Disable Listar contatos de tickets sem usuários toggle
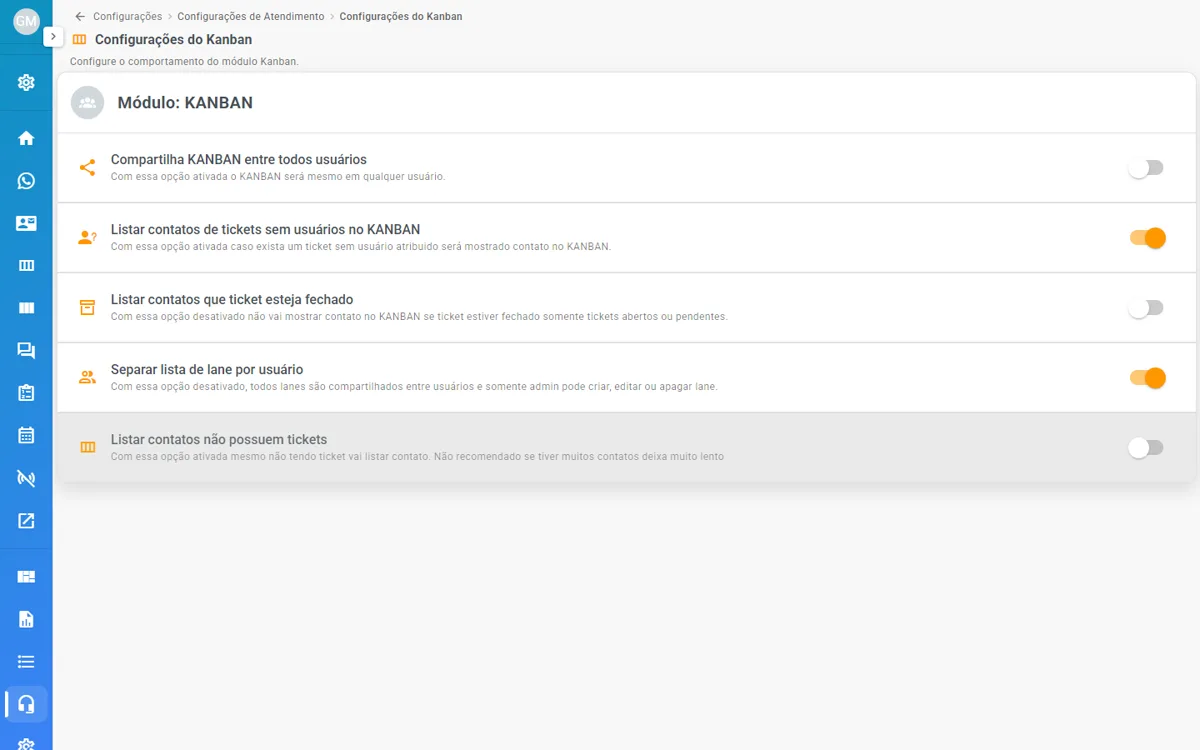 pos(1147,238)
